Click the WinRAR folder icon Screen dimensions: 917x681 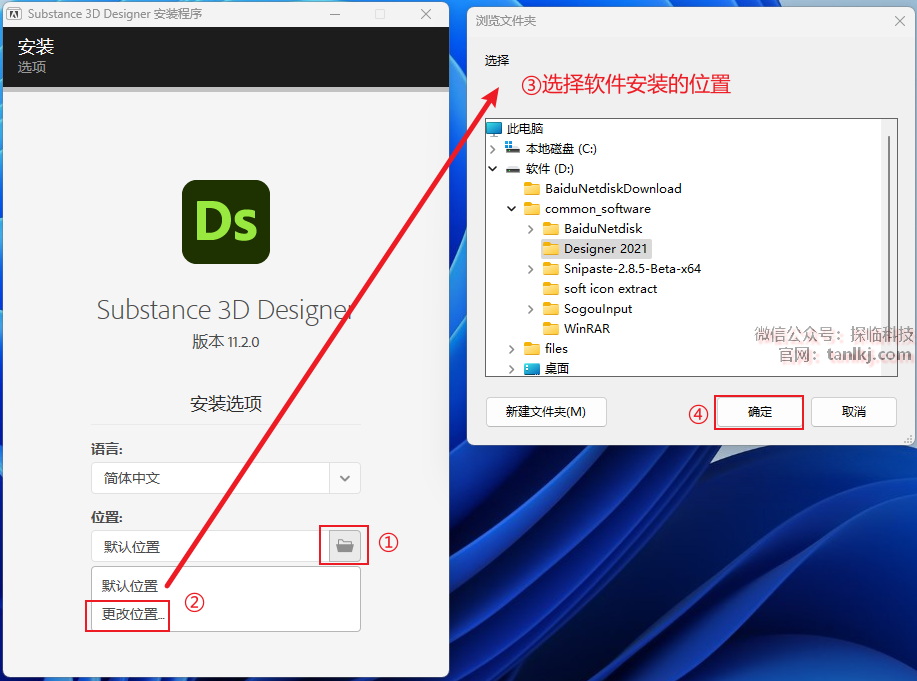(551, 329)
